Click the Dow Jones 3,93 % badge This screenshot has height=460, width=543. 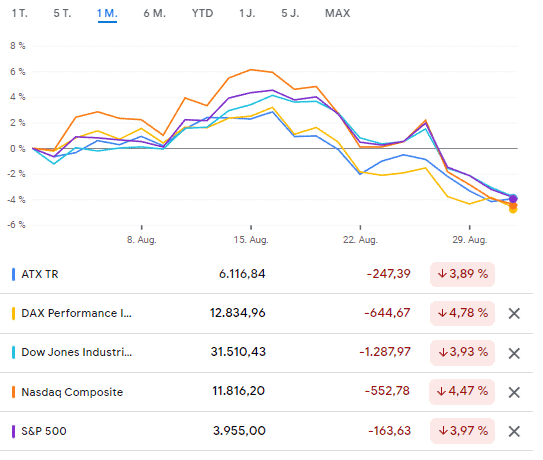462,353
